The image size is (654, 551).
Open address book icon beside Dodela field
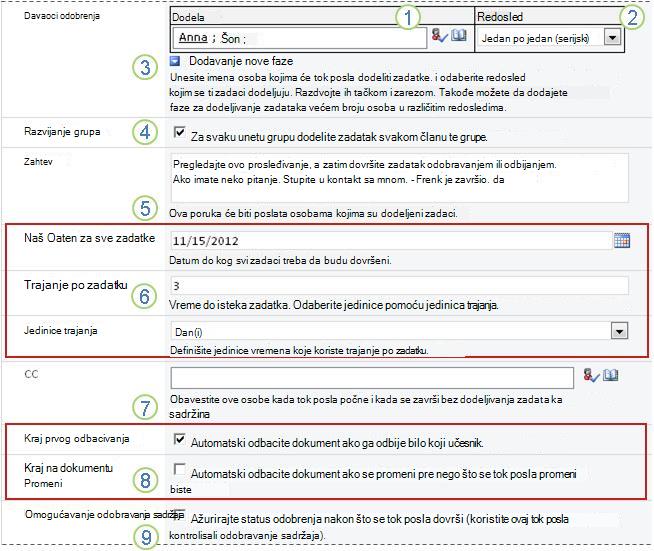coord(459,35)
